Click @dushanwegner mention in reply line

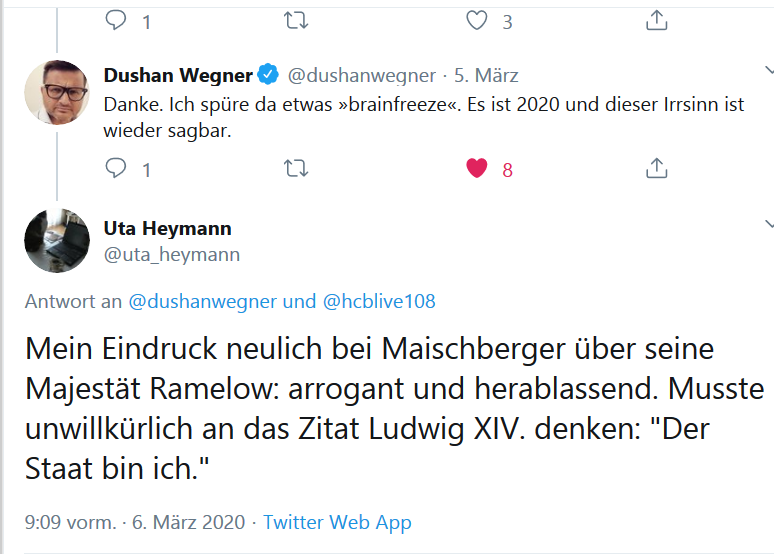tap(203, 301)
